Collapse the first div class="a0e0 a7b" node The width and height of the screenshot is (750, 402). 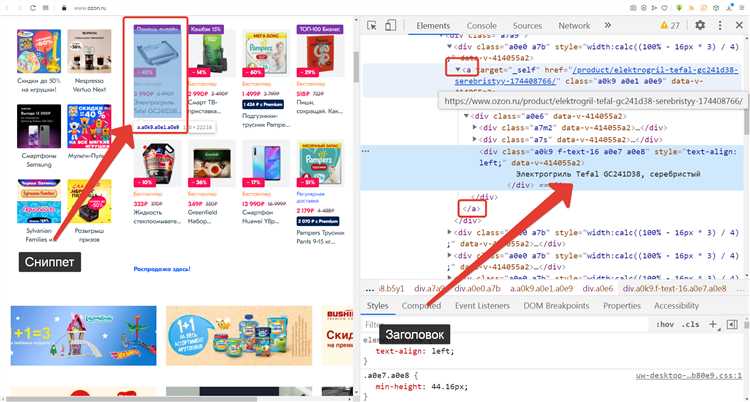(450, 46)
